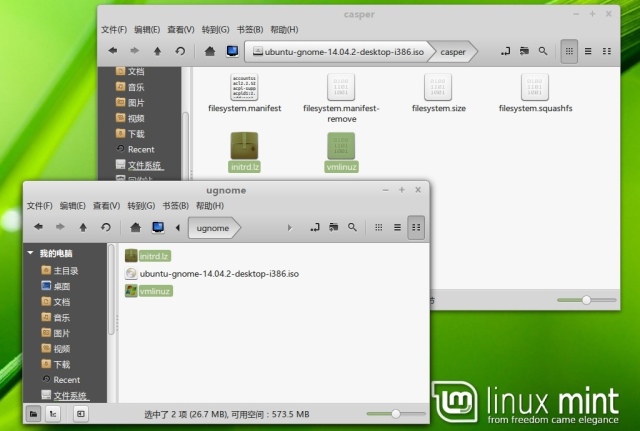The height and width of the screenshot is (431, 640).
Task: Adjust the zoom slider in ugnome window
Action: 396,414
